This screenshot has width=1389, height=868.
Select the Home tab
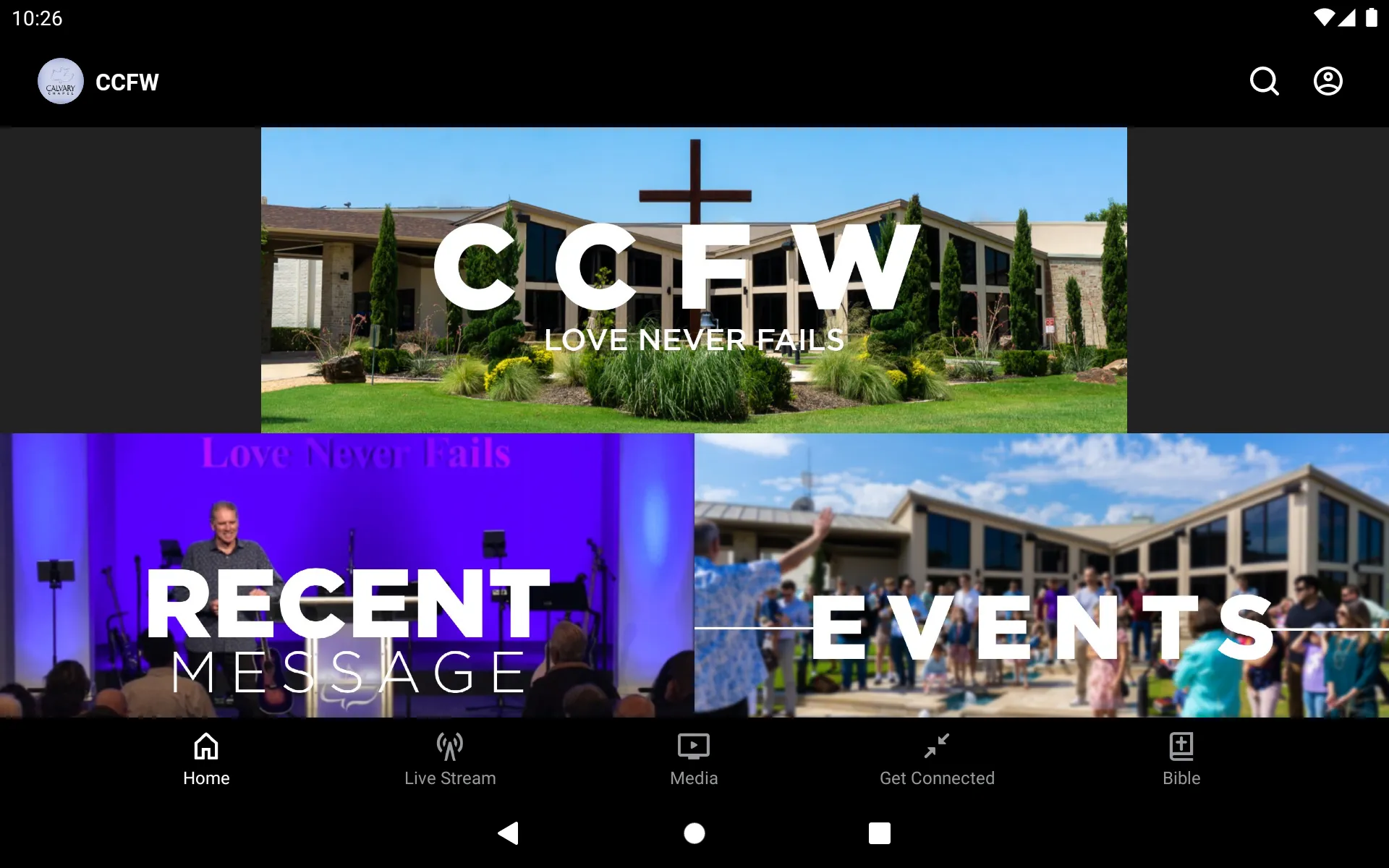[206, 759]
